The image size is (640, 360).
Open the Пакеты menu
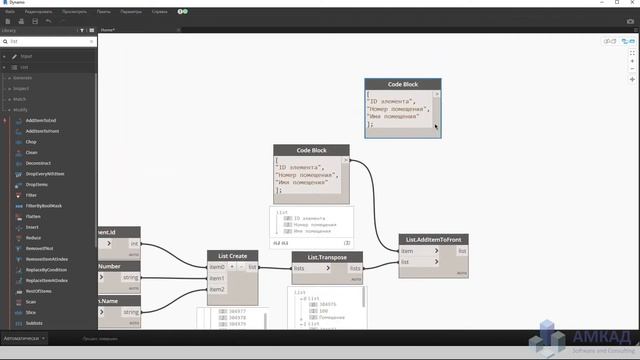[x=104, y=12]
